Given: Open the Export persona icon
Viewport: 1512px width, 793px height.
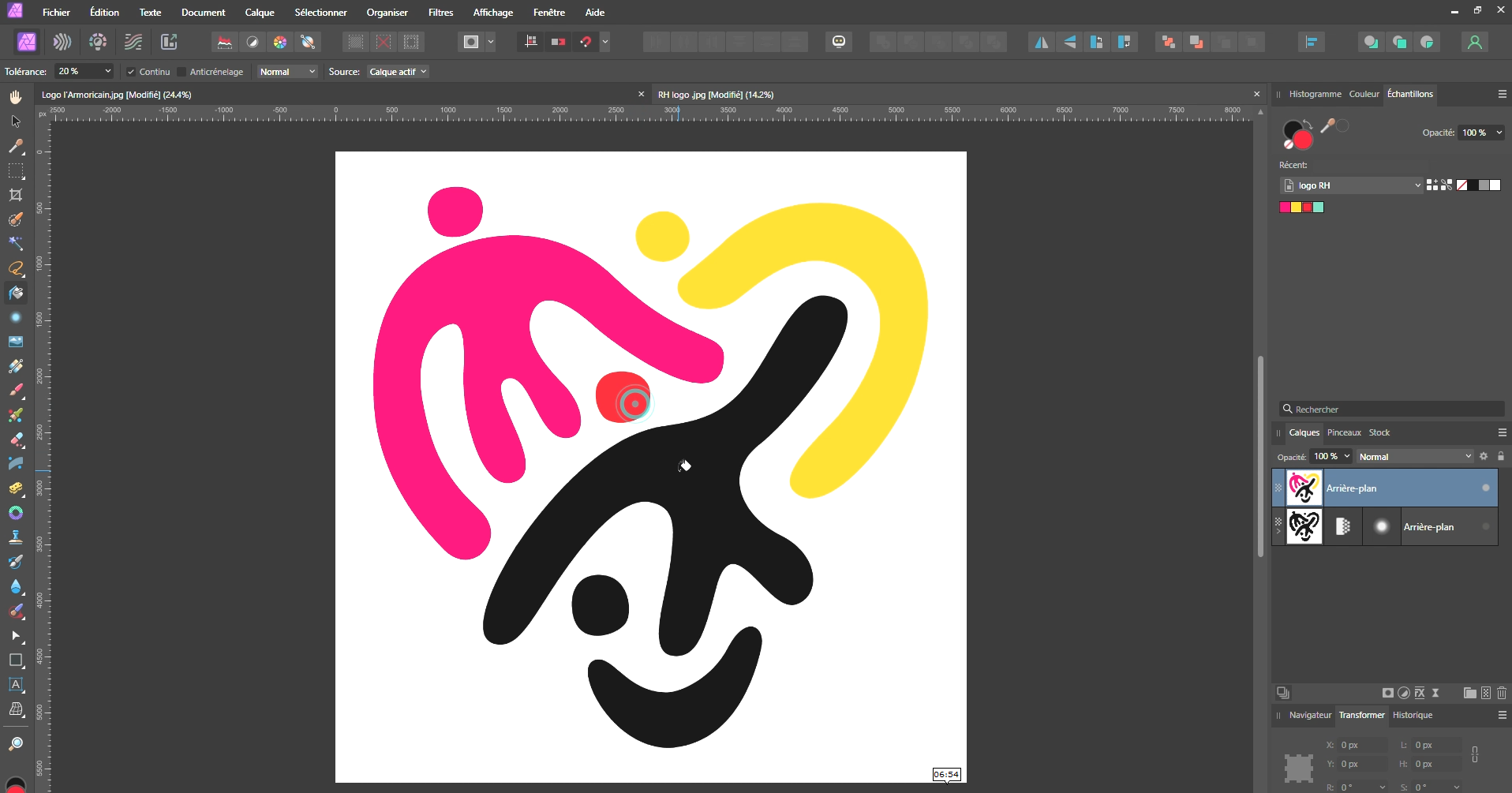Looking at the screenshot, I should [169, 42].
